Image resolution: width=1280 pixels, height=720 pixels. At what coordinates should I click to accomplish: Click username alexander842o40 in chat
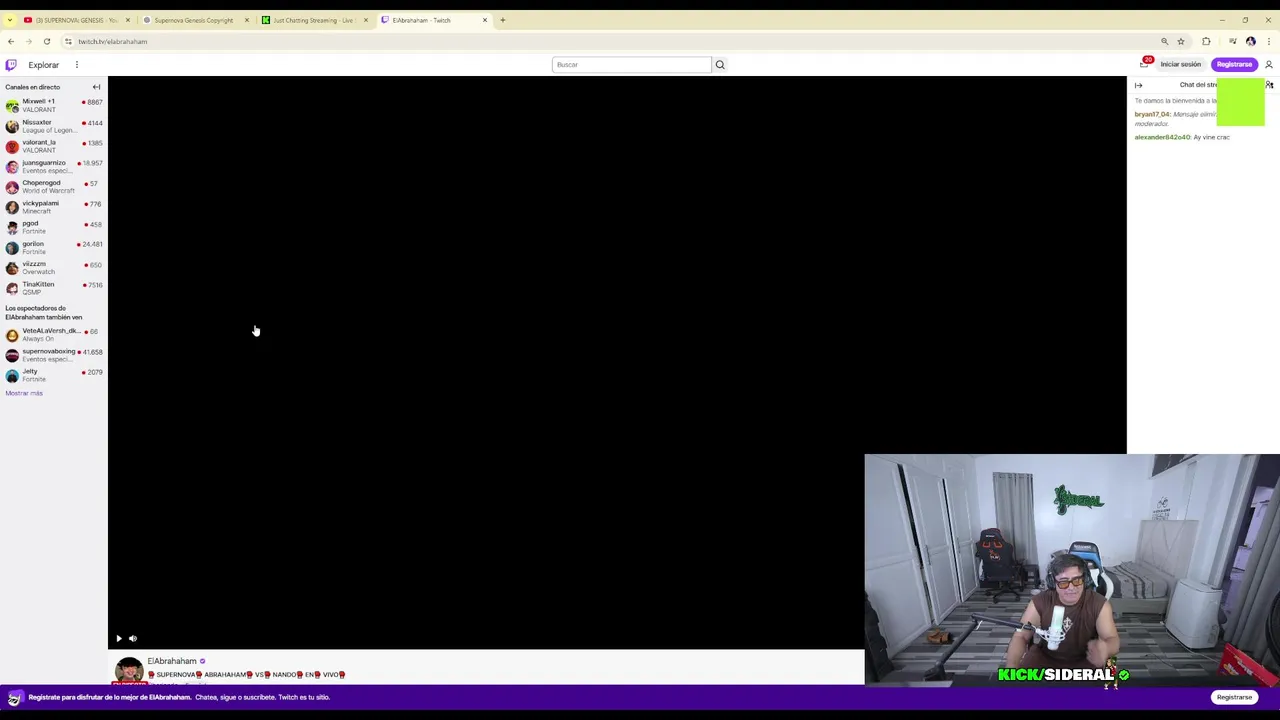(1162, 137)
